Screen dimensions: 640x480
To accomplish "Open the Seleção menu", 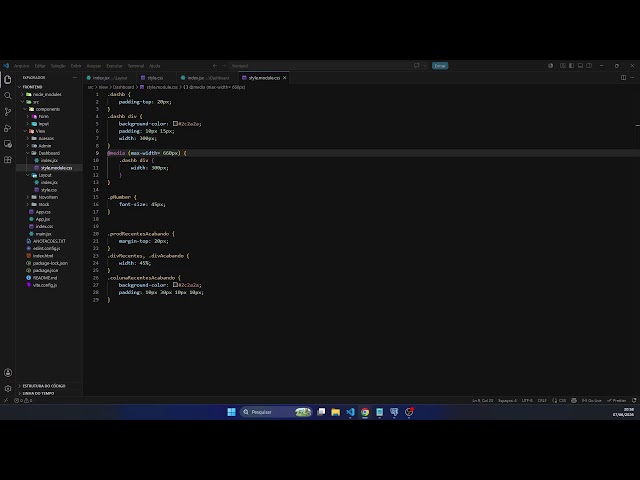I will [x=58, y=66].
